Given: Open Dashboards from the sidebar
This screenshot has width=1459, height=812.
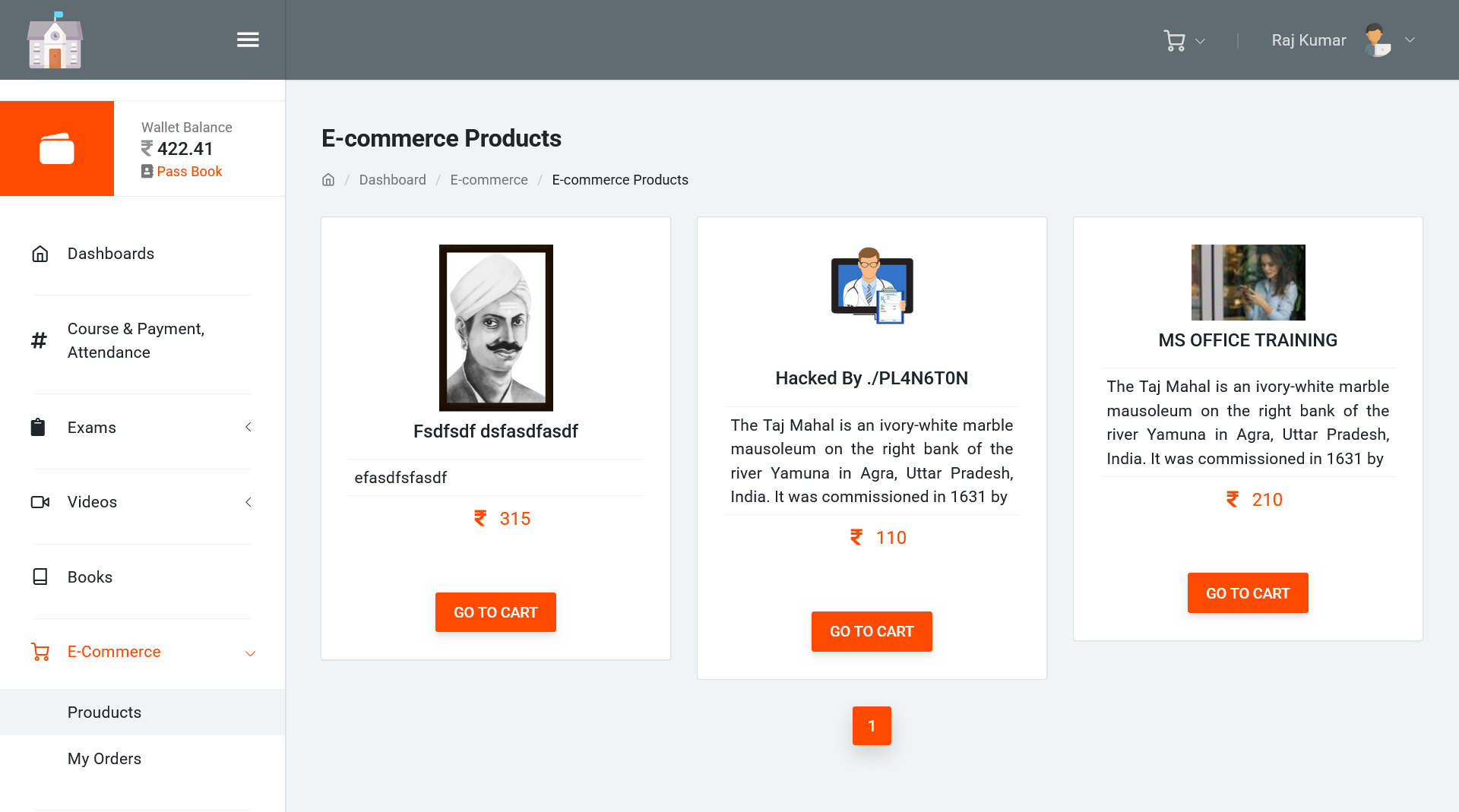Looking at the screenshot, I should pos(111,254).
